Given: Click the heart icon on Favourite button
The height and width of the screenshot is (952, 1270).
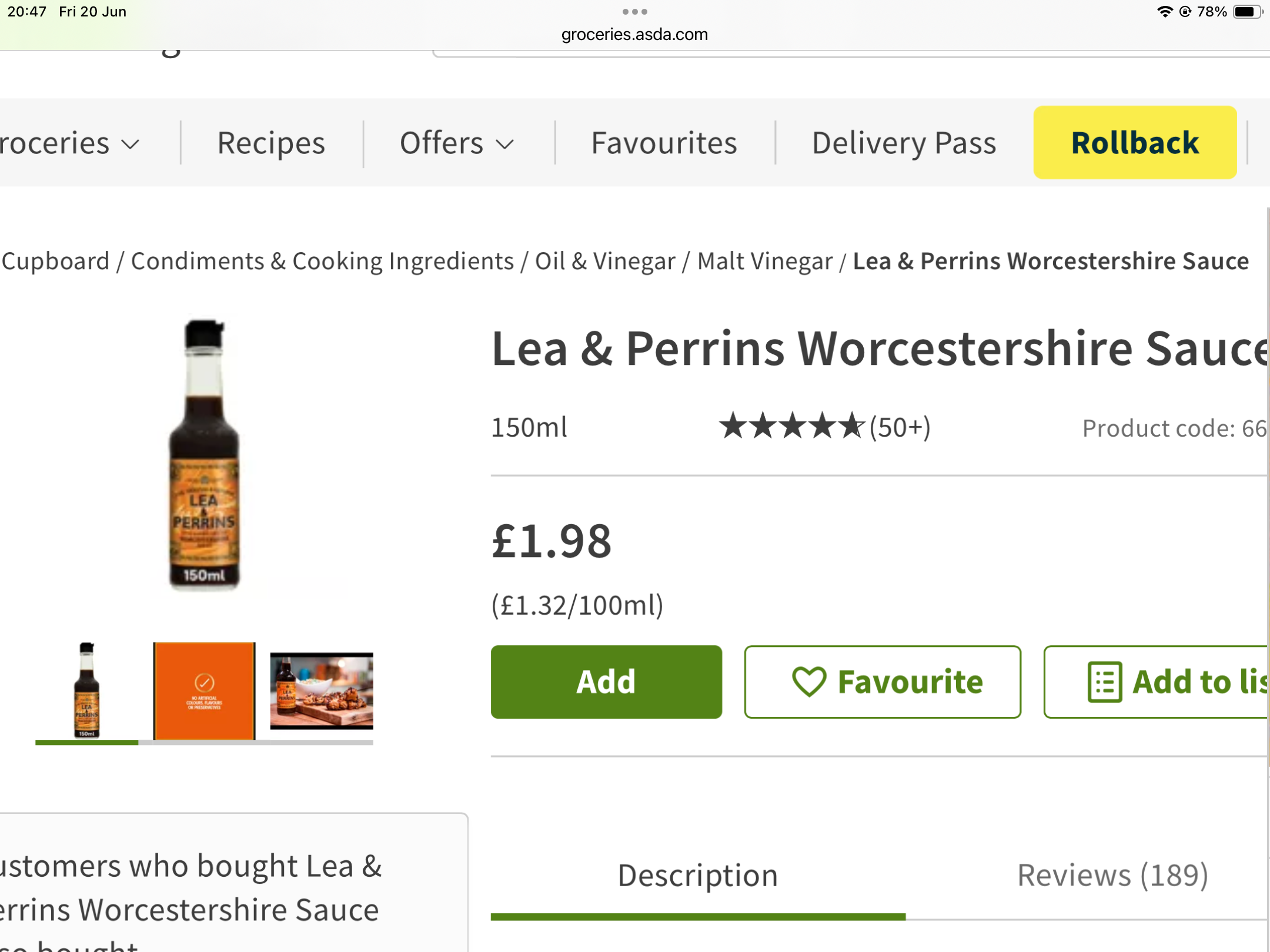Looking at the screenshot, I should (x=809, y=682).
